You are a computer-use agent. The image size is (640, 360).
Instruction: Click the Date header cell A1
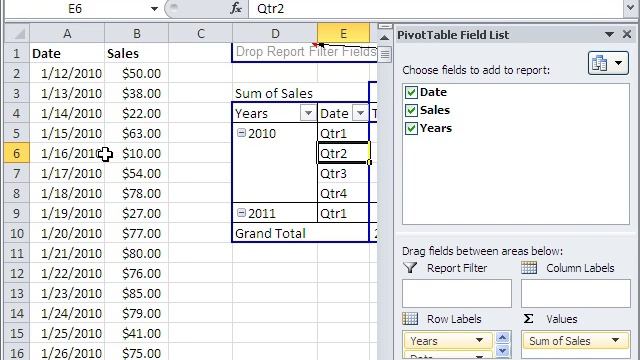coord(67,53)
